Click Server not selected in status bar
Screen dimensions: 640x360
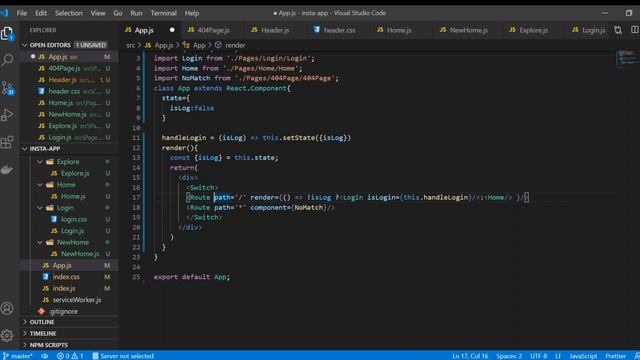point(123,356)
